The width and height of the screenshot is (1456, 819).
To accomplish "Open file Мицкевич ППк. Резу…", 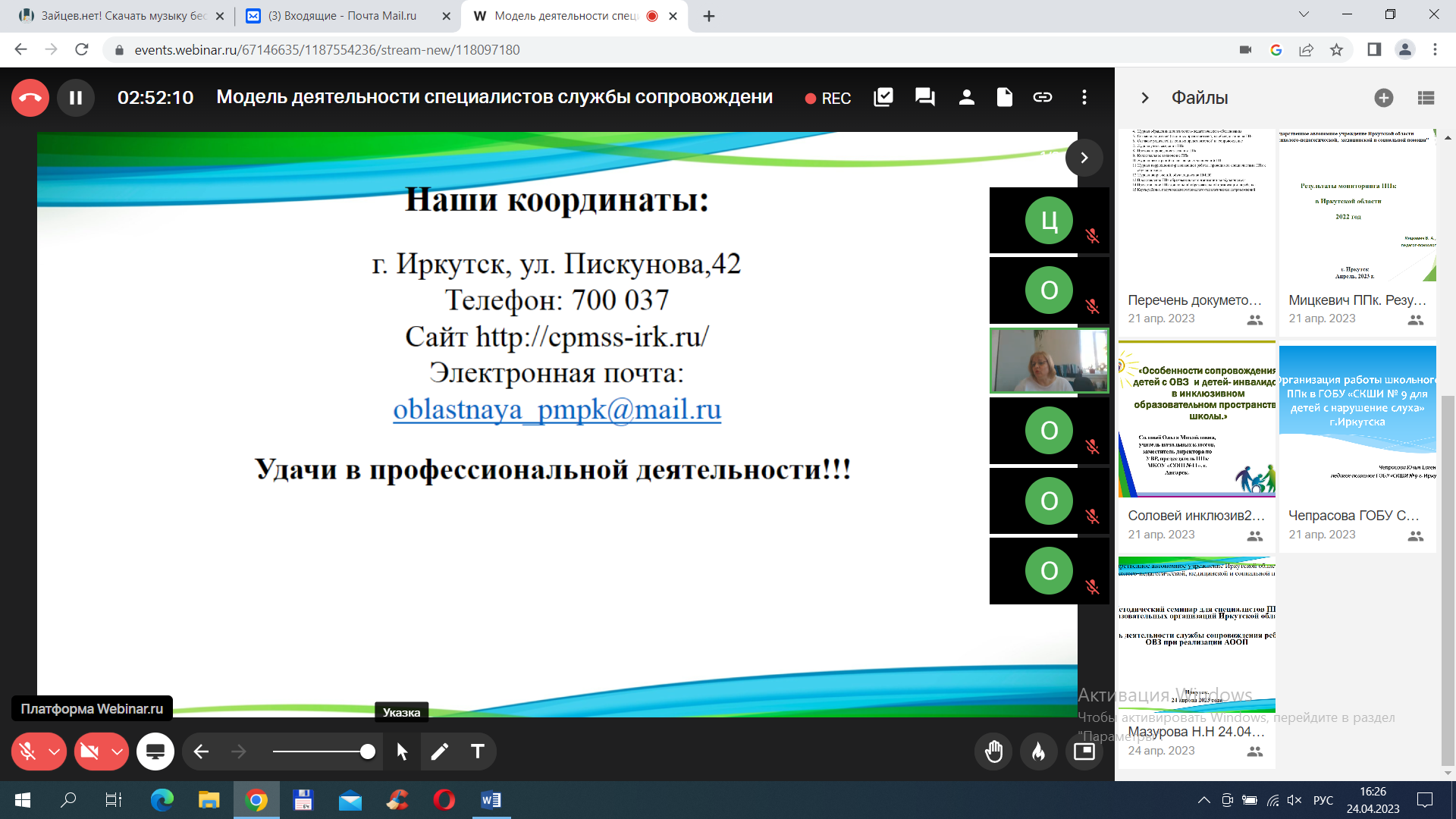I will 1357,233.
